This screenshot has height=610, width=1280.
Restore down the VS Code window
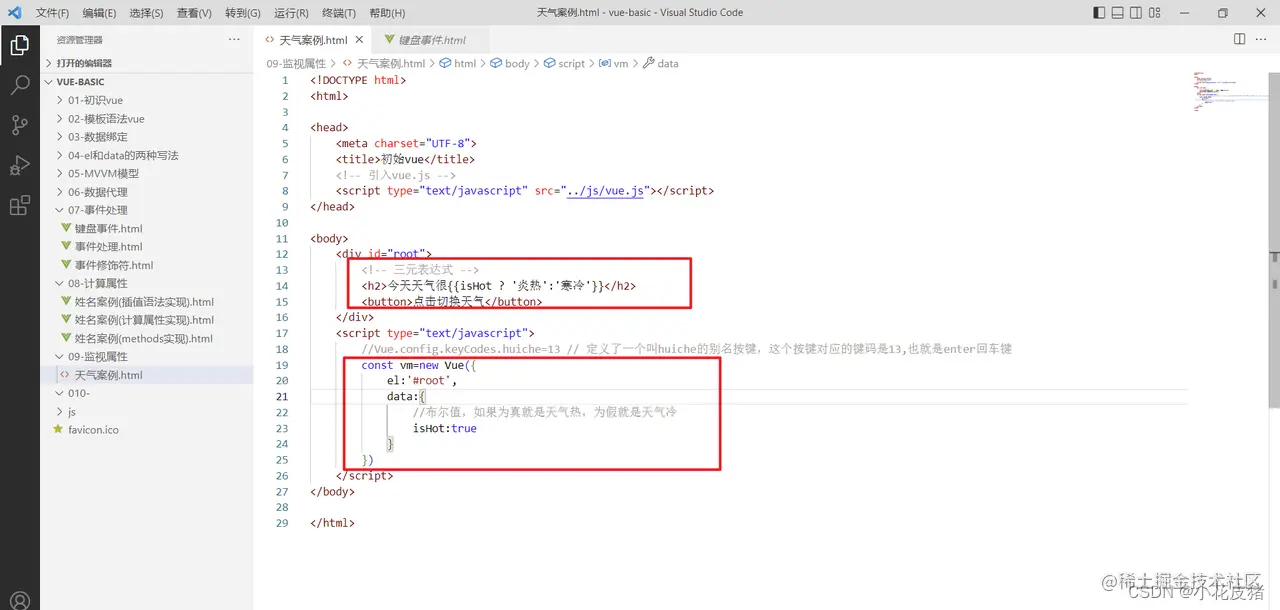[1222, 13]
